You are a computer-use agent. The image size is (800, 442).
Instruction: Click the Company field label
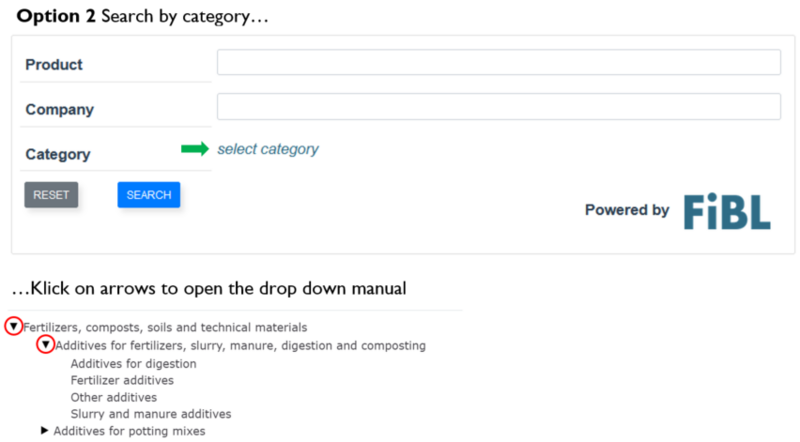coord(59,109)
